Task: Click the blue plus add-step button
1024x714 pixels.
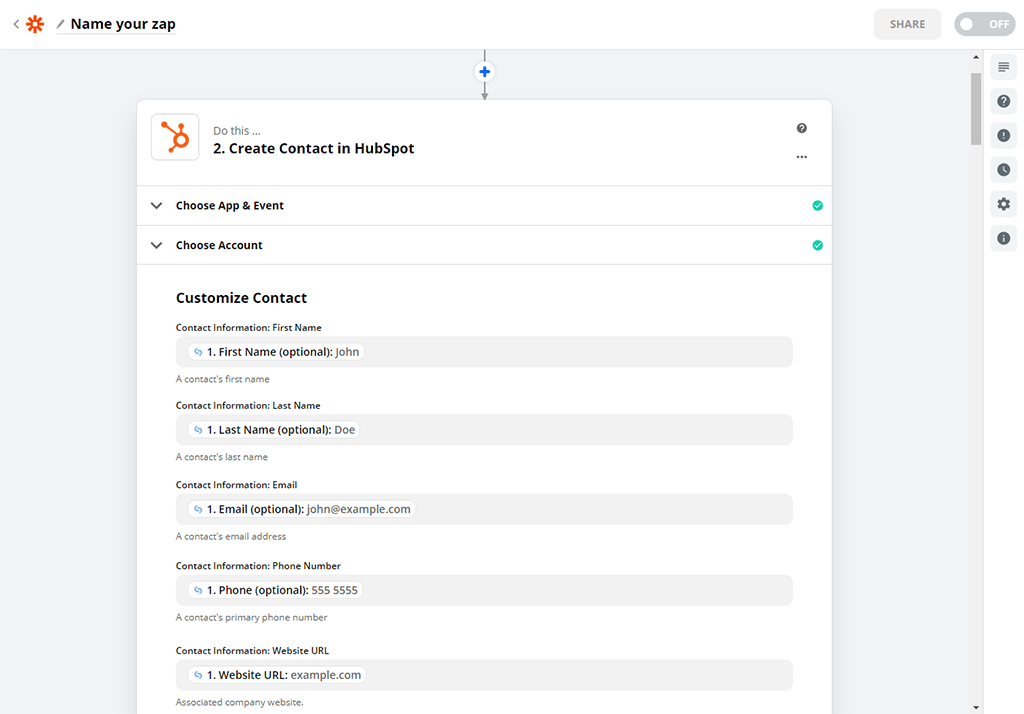Action: (x=485, y=72)
